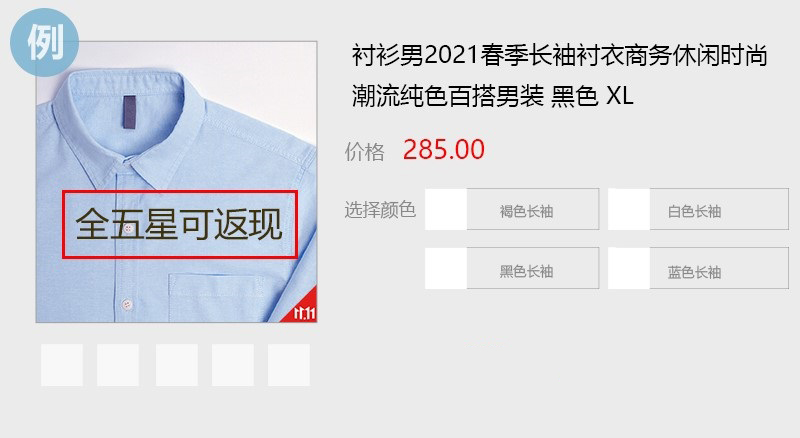800x438 pixels.
Task: Click the white swatch beside 蓝色长袖
Action: pyautogui.click(x=629, y=269)
